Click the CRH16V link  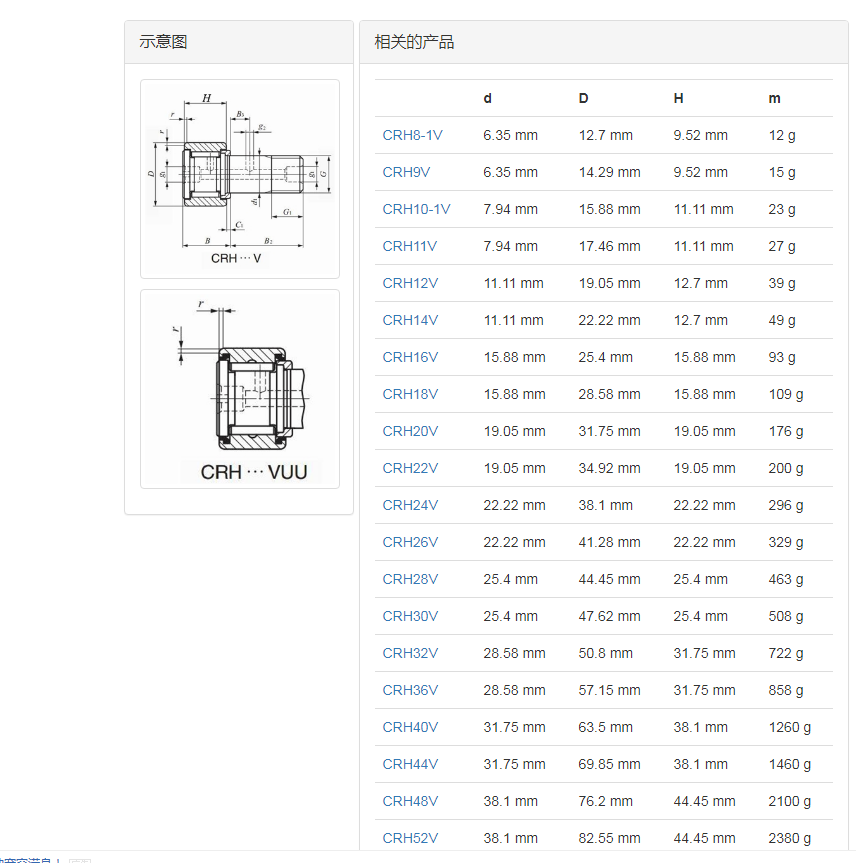410,357
